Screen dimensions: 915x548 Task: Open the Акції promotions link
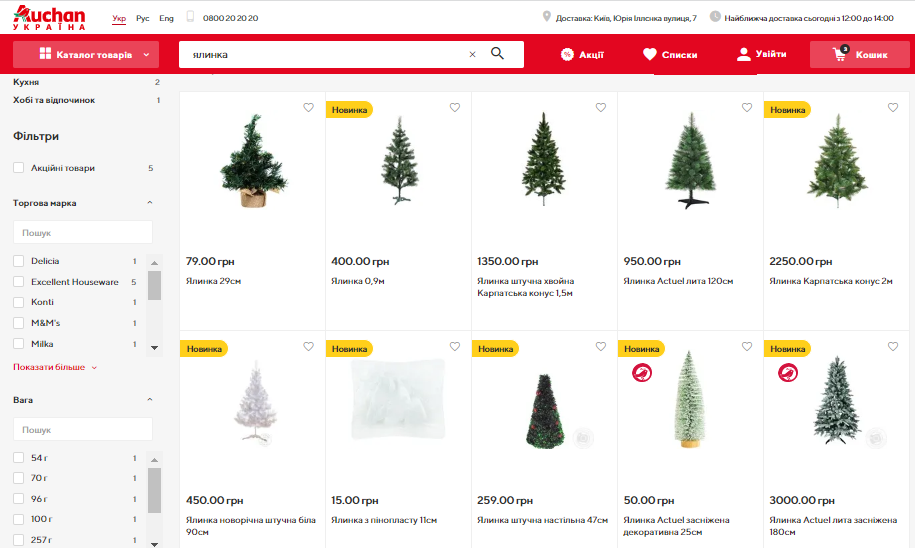582,54
